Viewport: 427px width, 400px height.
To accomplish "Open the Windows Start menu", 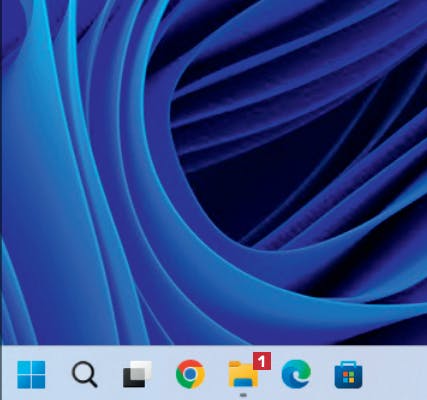I will (x=31, y=374).
